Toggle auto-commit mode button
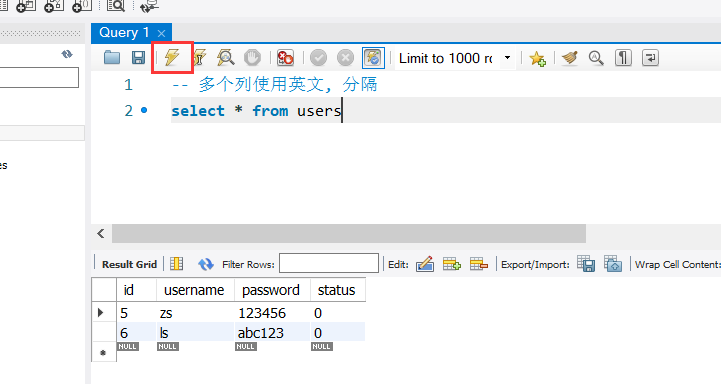This screenshot has width=721, height=384. [x=373, y=58]
